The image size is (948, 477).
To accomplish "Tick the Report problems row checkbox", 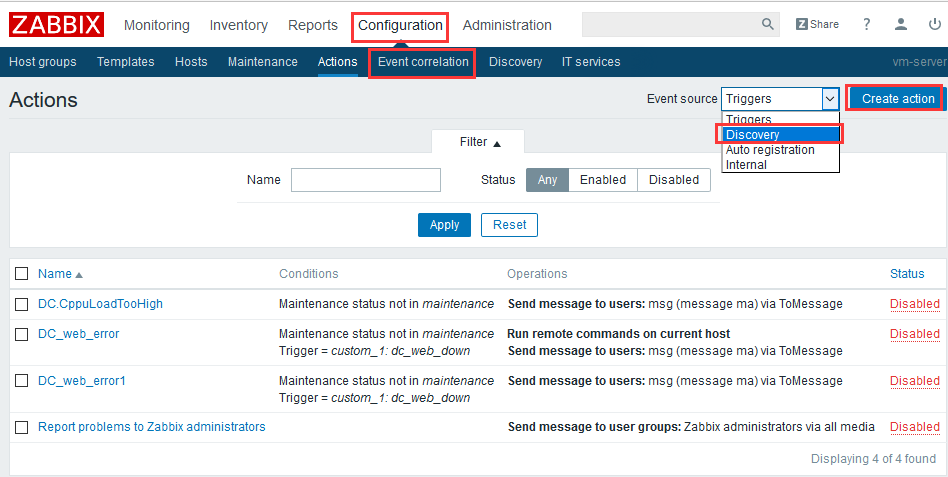I will [x=22, y=427].
